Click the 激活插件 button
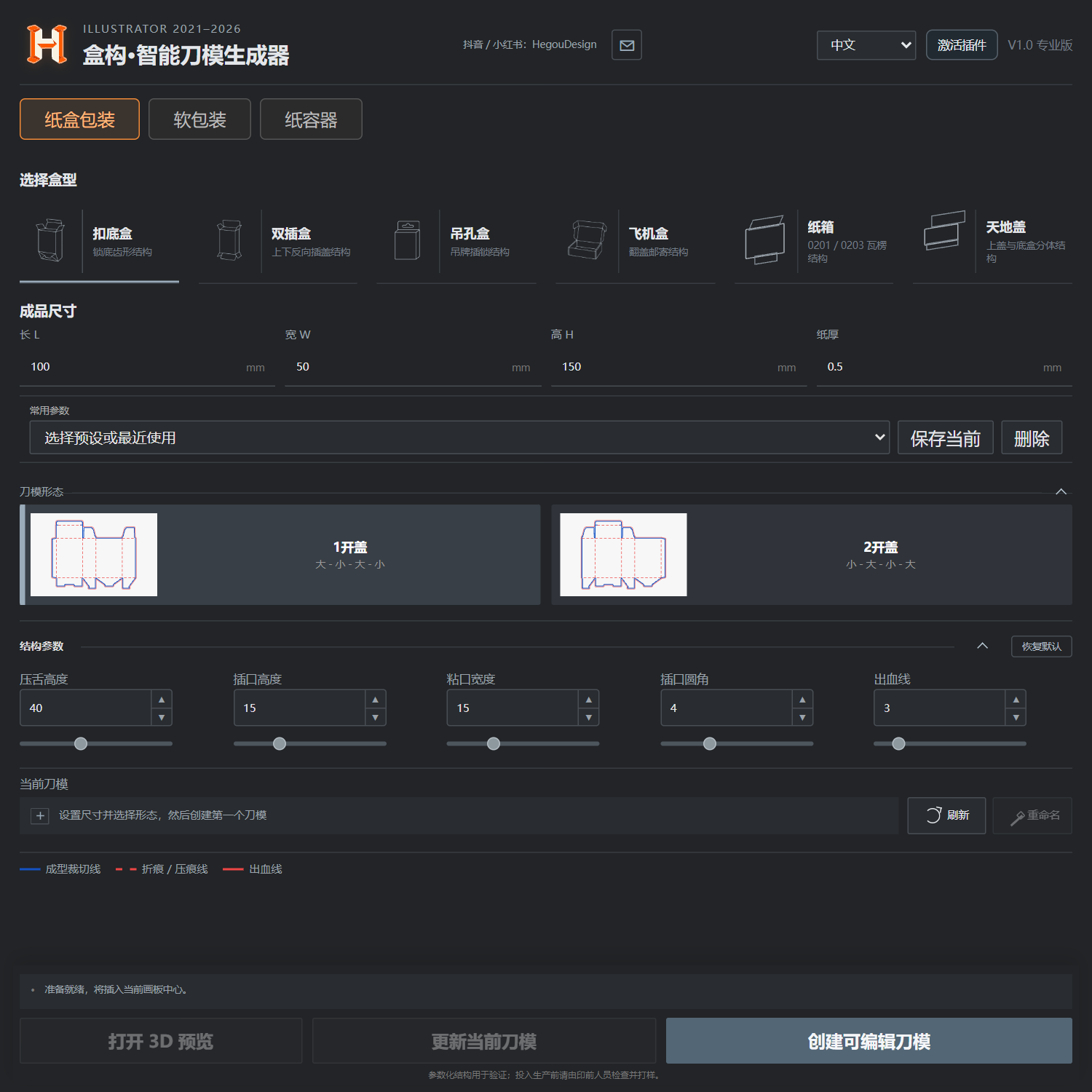The height and width of the screenshot is (1092, 1092). pyautogui.click(x=962, y=45)
